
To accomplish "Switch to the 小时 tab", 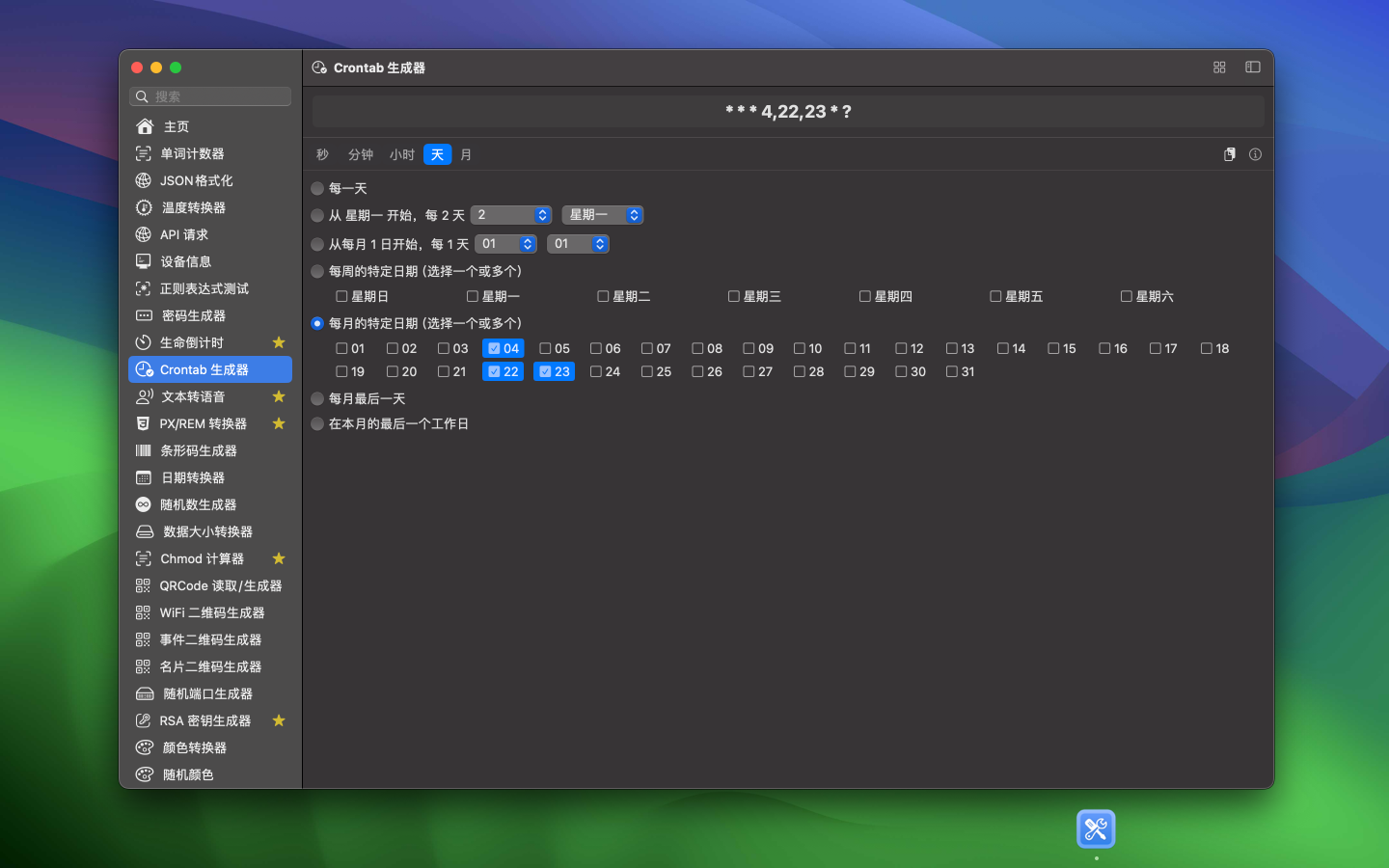I will click(x=402, y=154).
